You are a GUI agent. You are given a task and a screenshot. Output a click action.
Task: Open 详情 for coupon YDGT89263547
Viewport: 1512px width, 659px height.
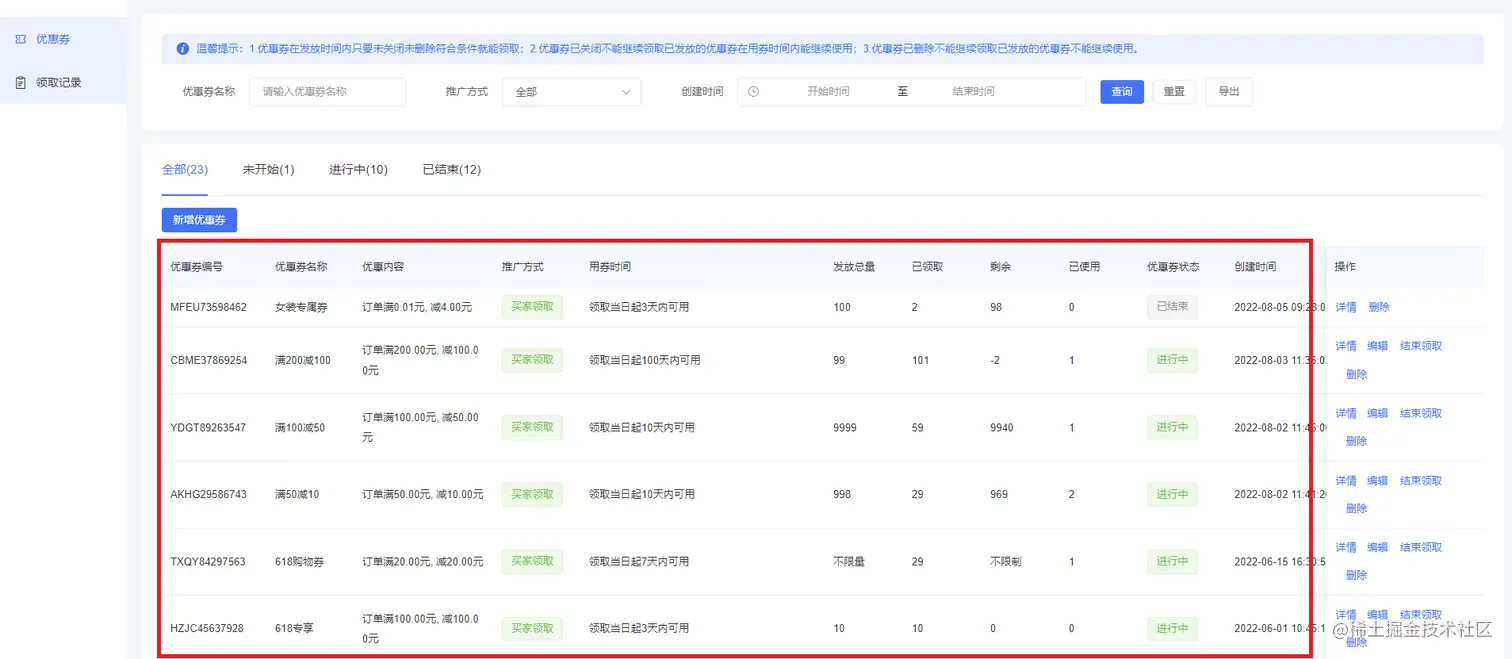(1346, 413)
